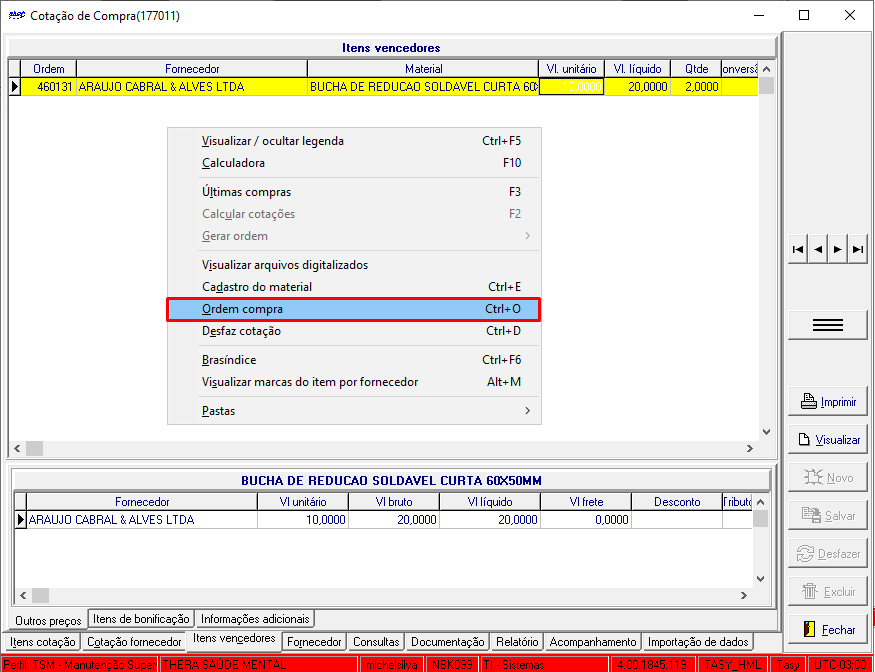Expand the Pastas submenu
The height and width of the screenshot is (672, 875).
tap(354, 411)
